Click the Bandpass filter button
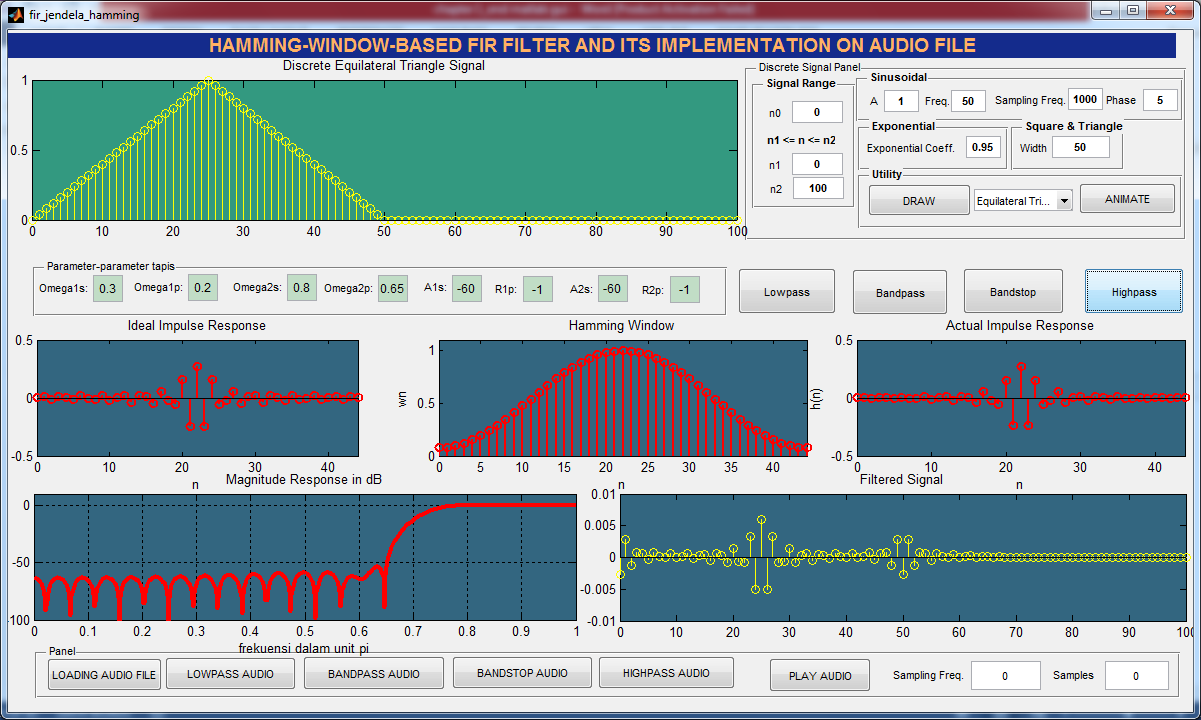 (899, 291)
